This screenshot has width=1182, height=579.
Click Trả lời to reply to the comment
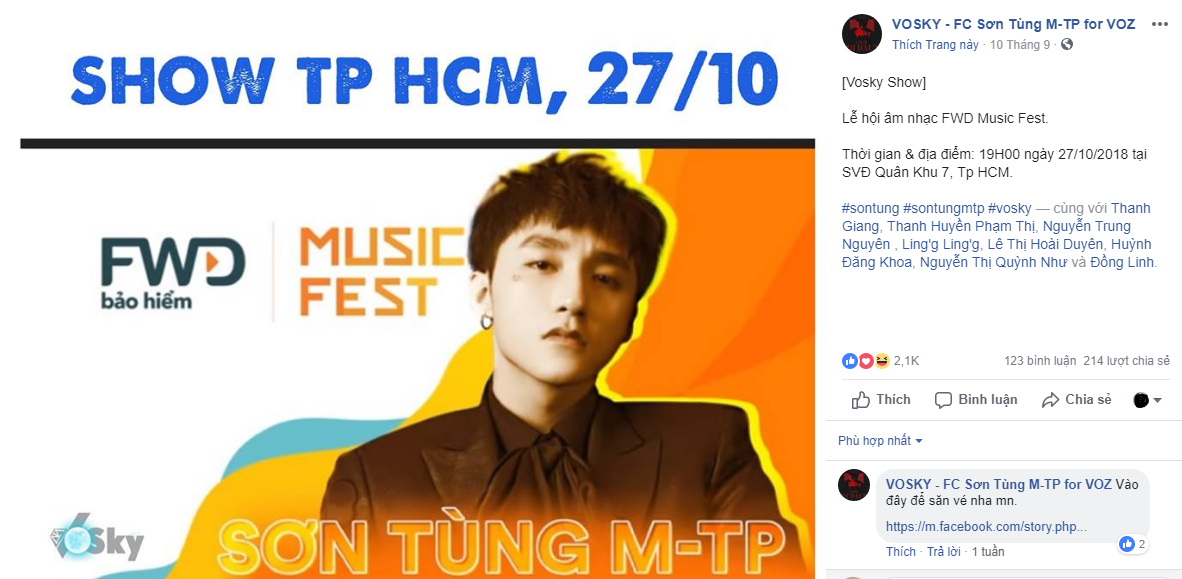944,552
